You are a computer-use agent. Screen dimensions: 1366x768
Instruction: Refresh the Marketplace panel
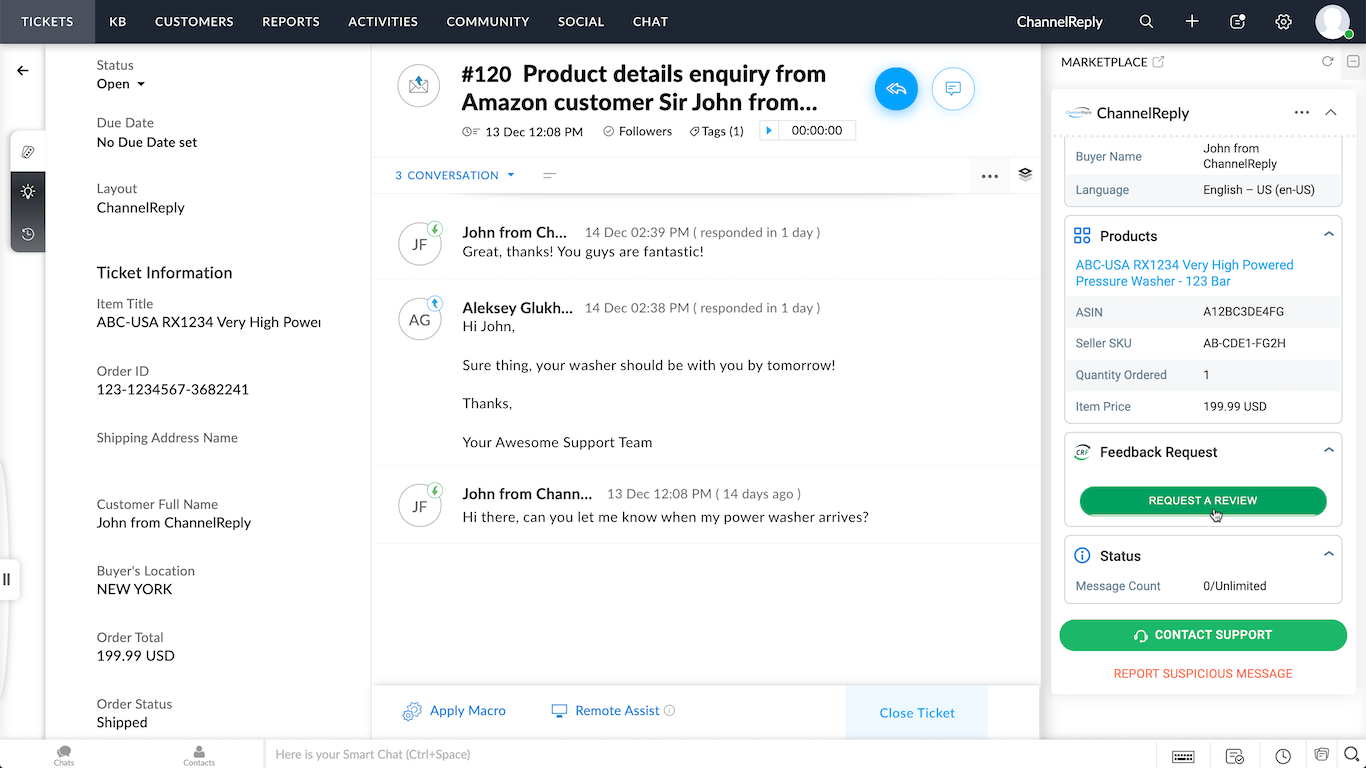point(1327,62)
